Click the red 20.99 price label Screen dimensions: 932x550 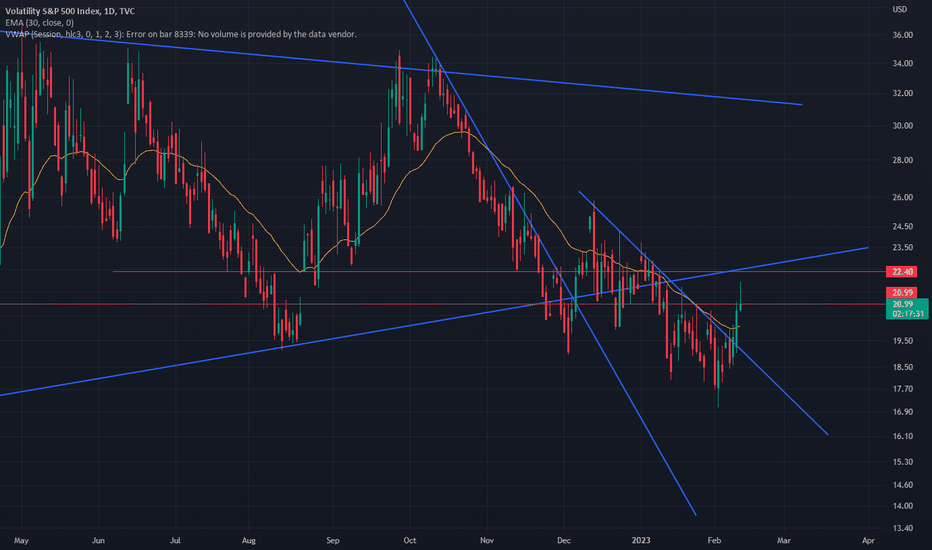(902, 293)
